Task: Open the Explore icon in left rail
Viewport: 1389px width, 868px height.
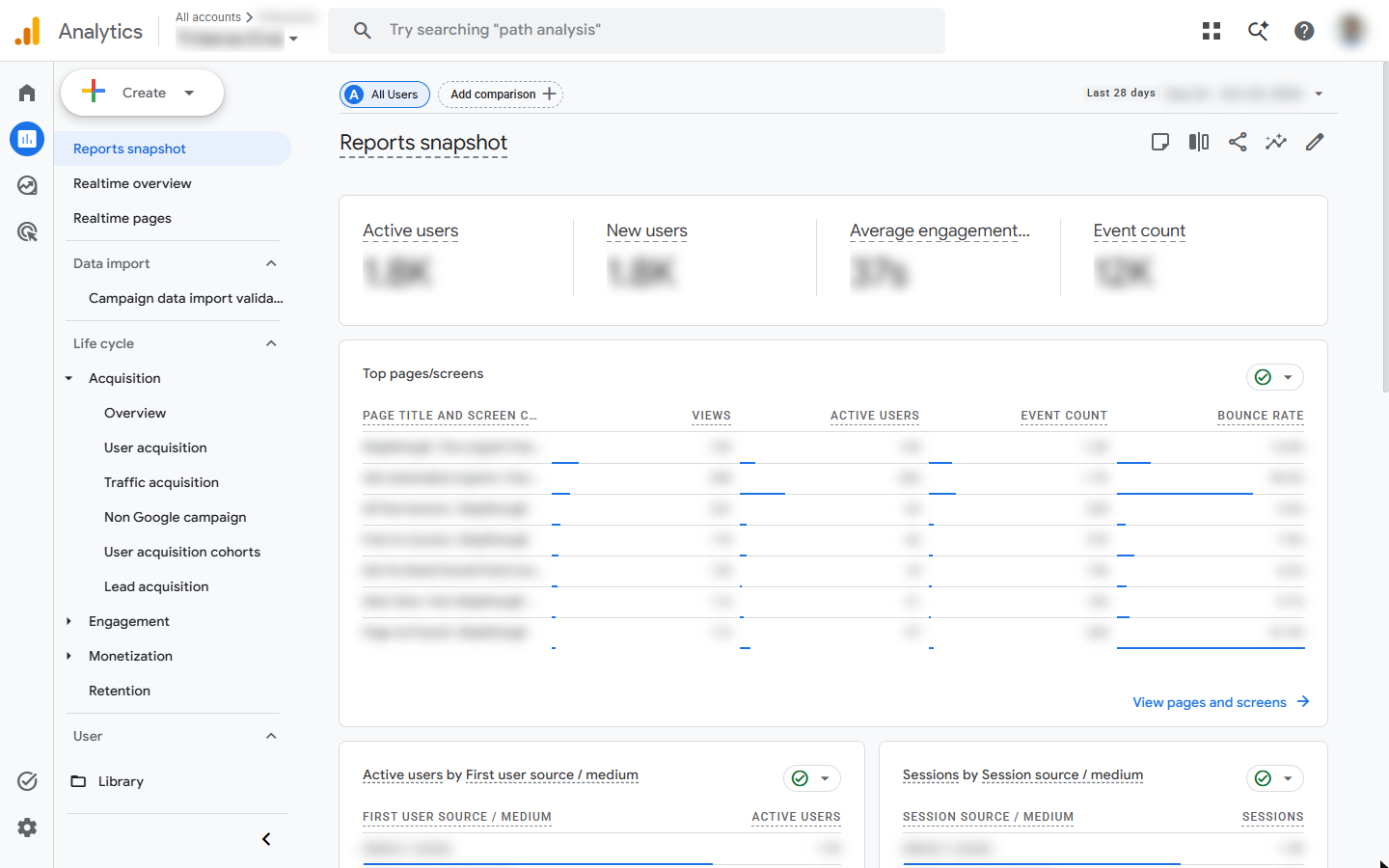Action: pyautogui.click(x=27, y=186)
